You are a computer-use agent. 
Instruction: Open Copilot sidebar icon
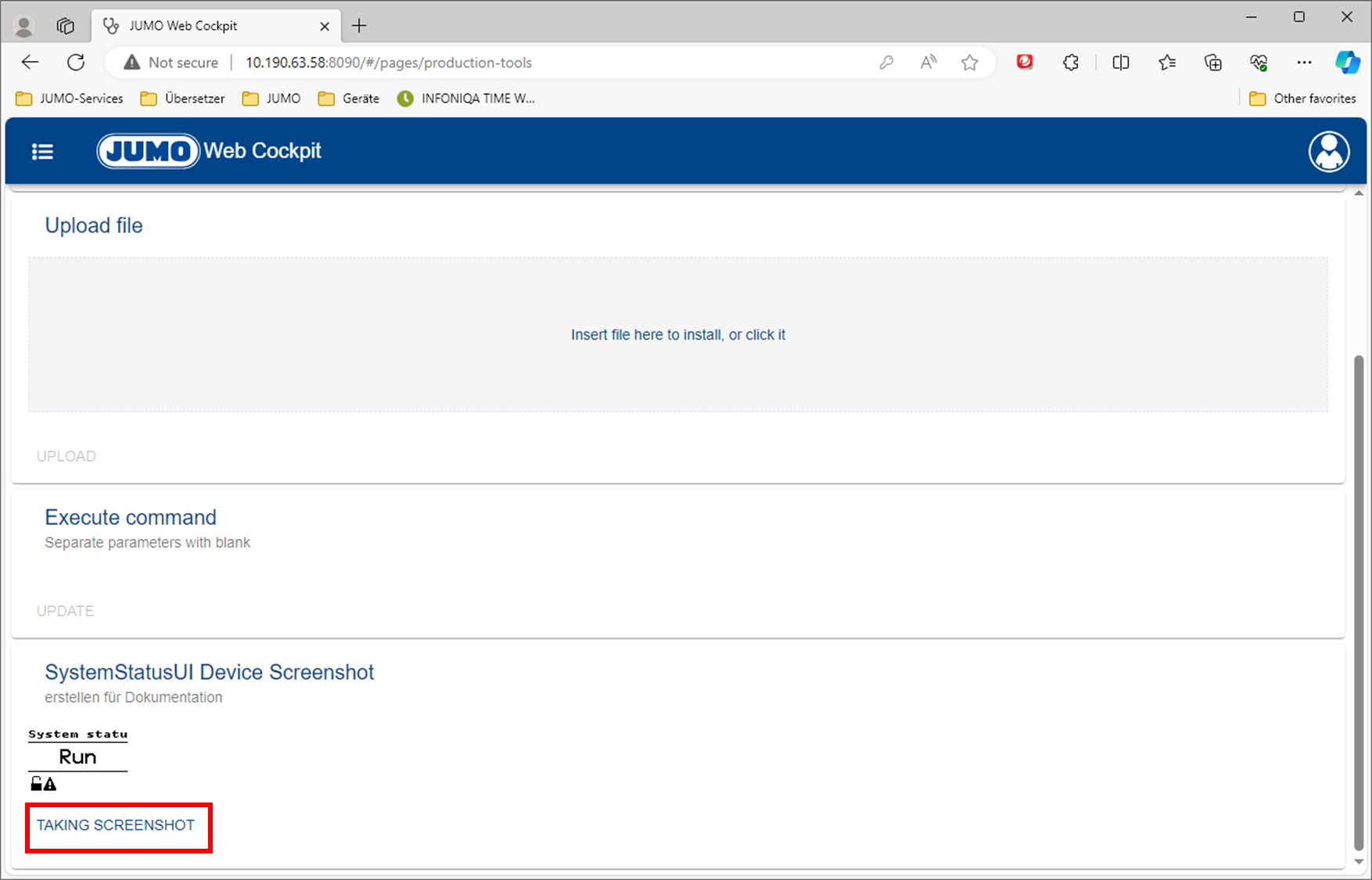coord(1347,63)
